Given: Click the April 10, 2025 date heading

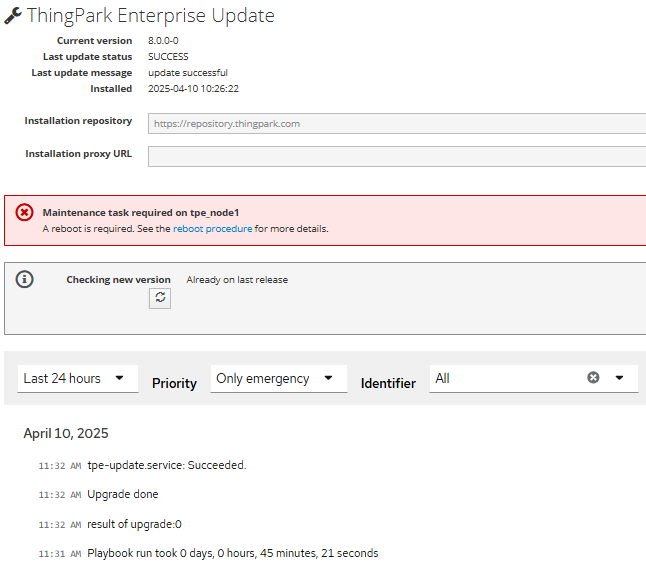Looking at the screenshot, I should click(66, 434).
